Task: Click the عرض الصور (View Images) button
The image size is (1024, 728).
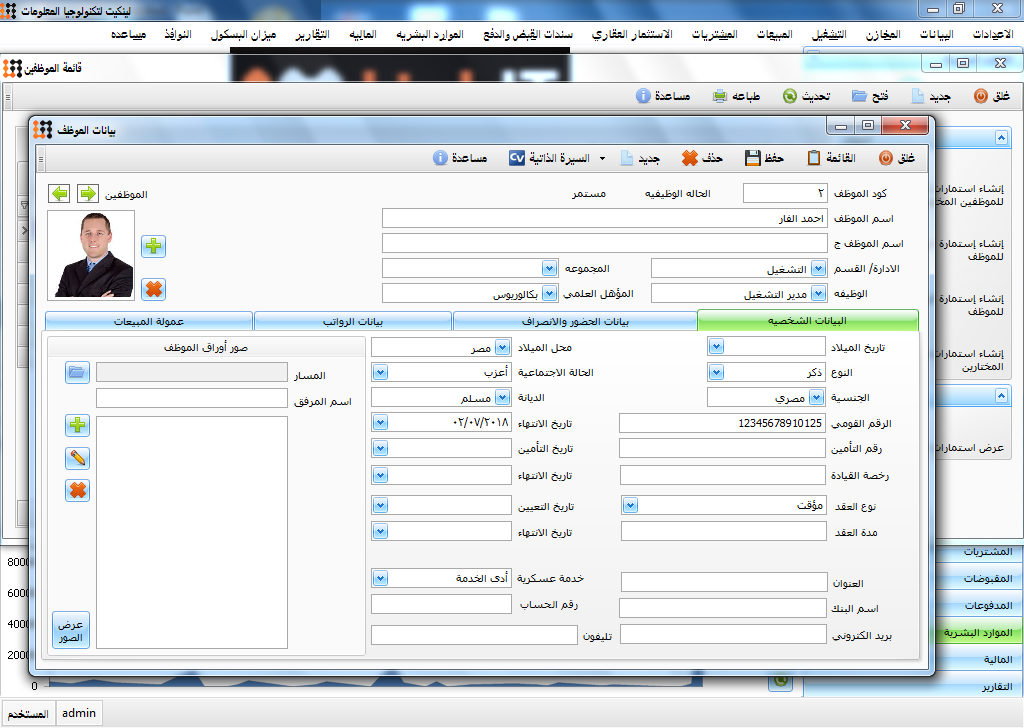Action: point(71,631)
